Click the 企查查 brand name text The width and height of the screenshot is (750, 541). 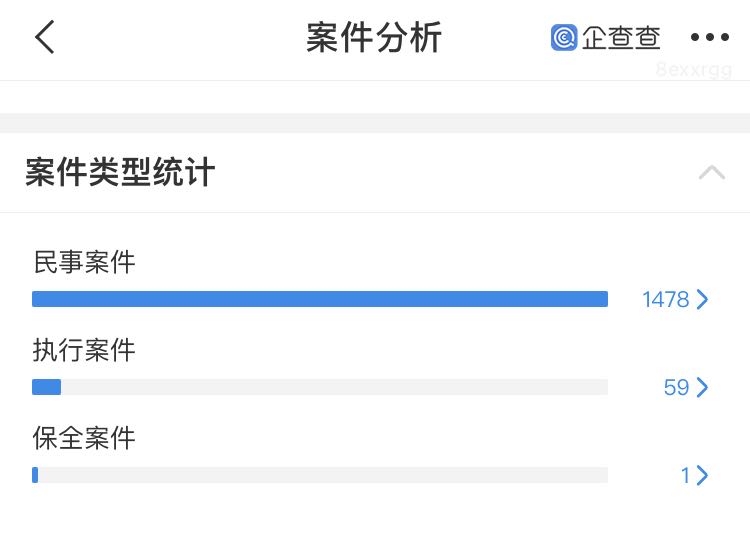tap(621, 38)
